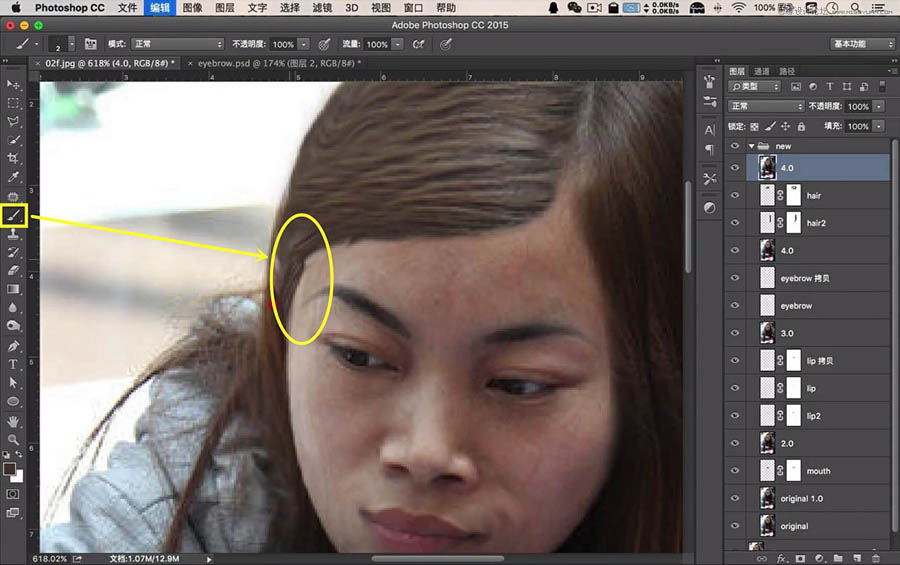Filter layers by adjustment type
Image resolution: width=900 pixels, height=565 pixels.
(x=813, y=87)
